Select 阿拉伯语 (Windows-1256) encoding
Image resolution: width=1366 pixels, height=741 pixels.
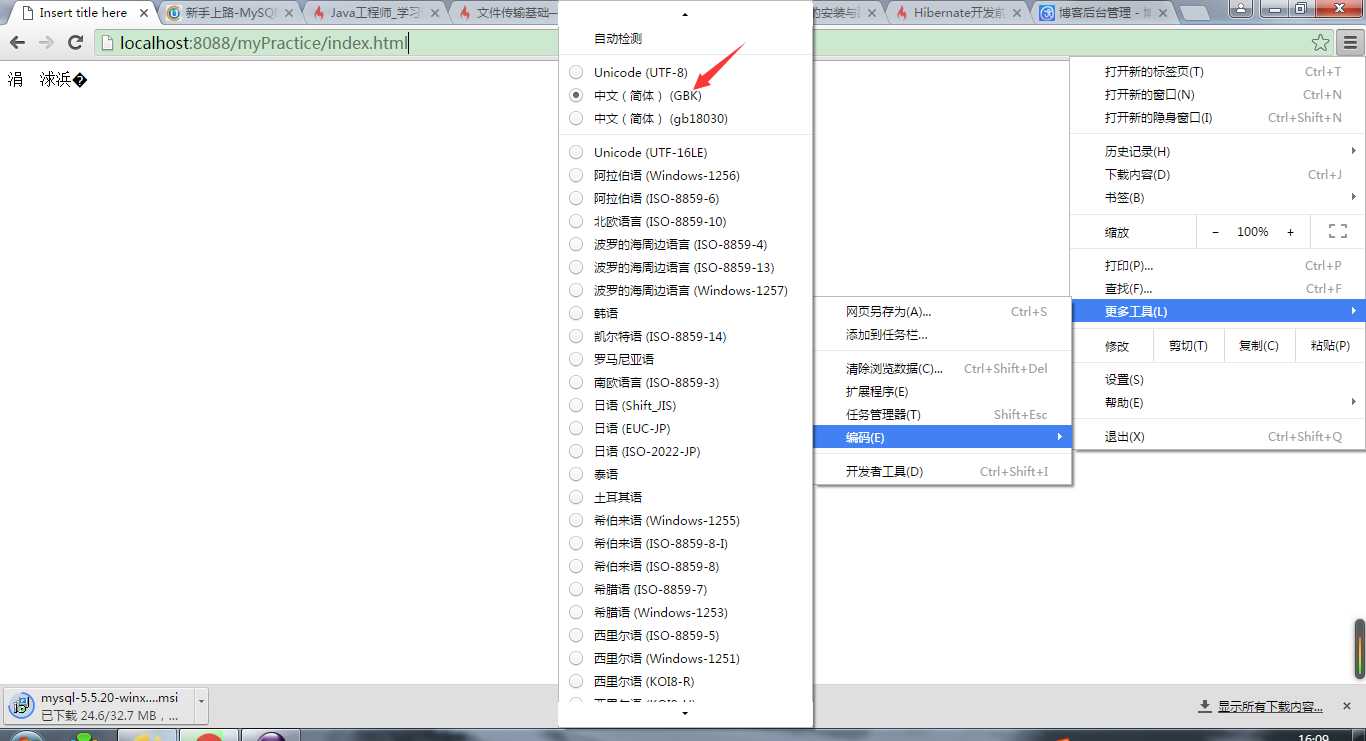click(x=686, y=175)
